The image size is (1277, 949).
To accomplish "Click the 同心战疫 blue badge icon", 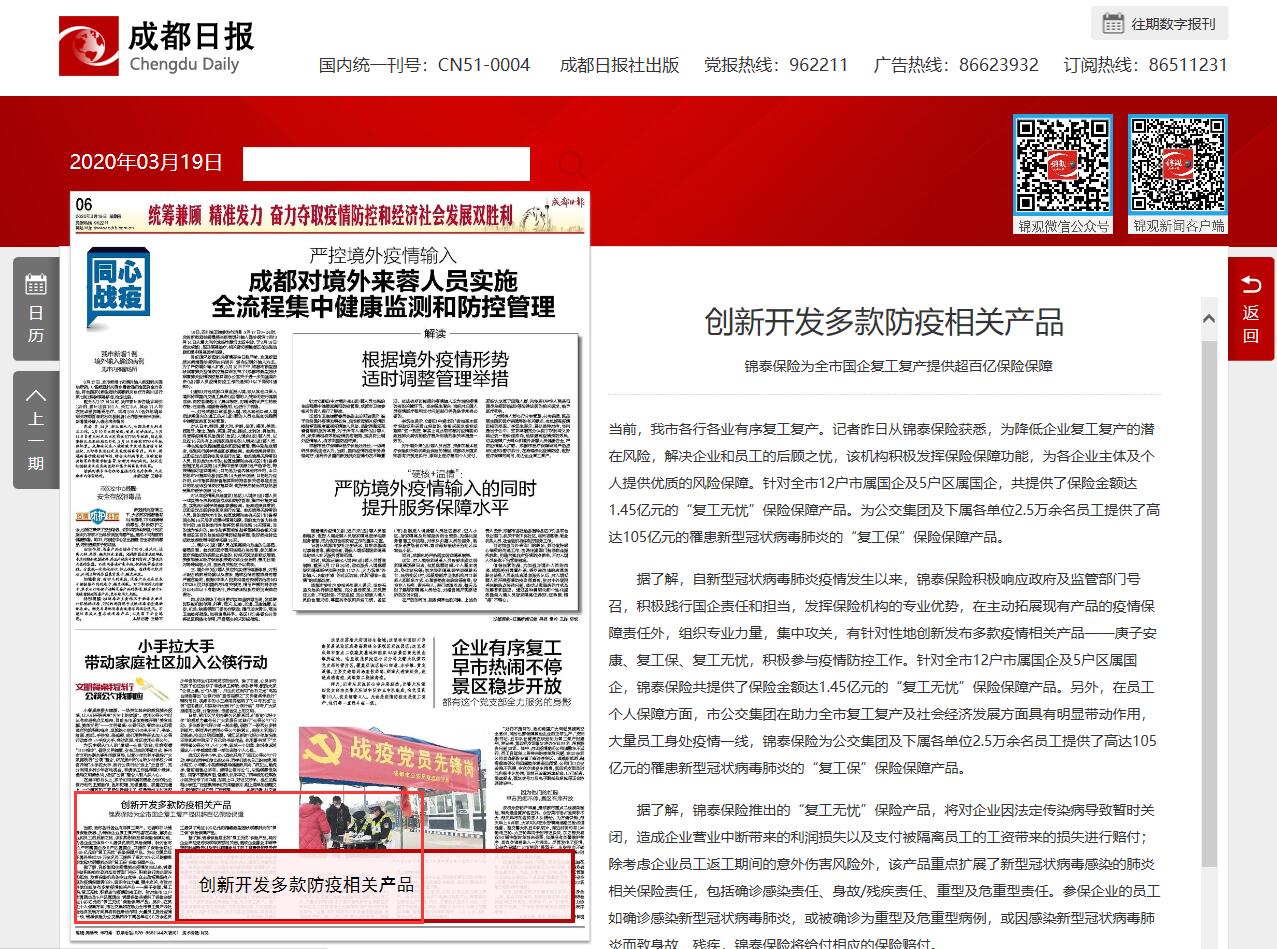I will pyautogui.click(x=118, y=287).
